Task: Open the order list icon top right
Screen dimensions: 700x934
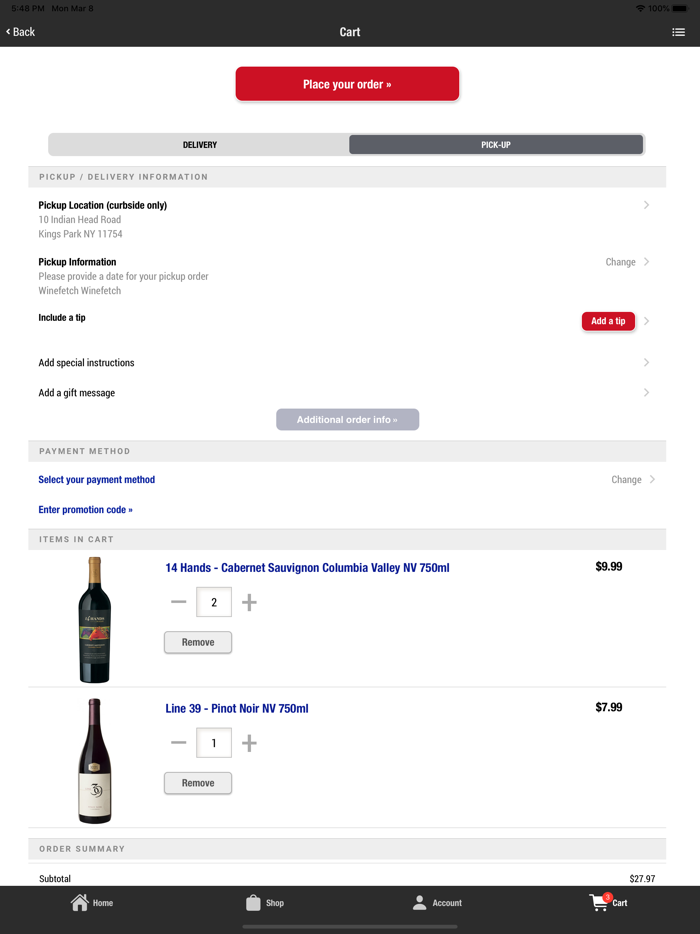Action: (x=678, y=31)
